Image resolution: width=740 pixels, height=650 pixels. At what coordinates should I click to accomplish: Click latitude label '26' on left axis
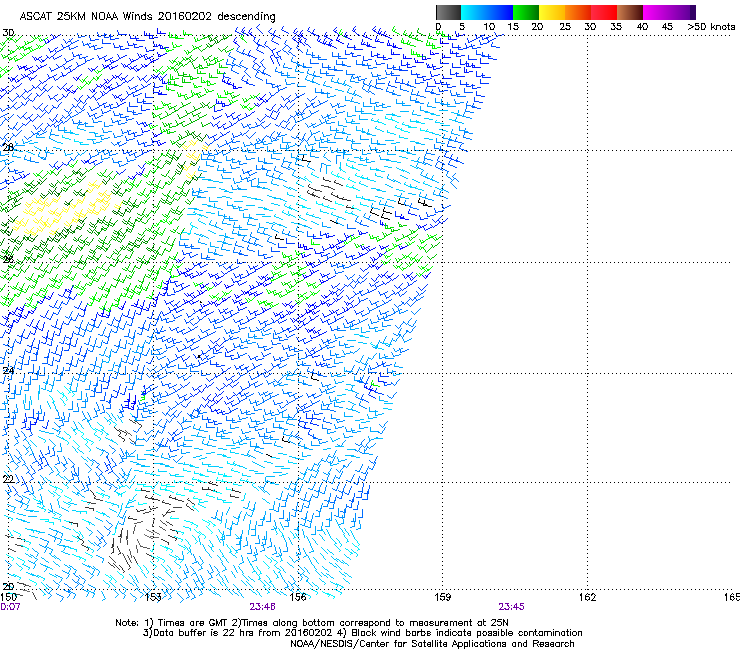tap(8, 260)
